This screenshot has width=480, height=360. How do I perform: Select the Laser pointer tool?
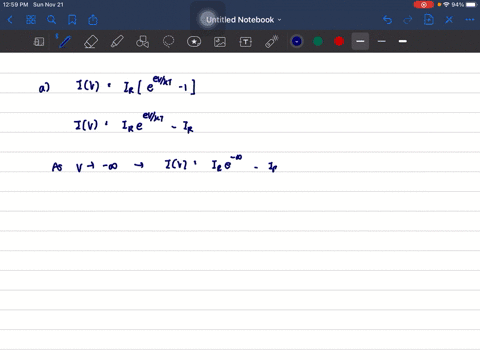point(272,42)
